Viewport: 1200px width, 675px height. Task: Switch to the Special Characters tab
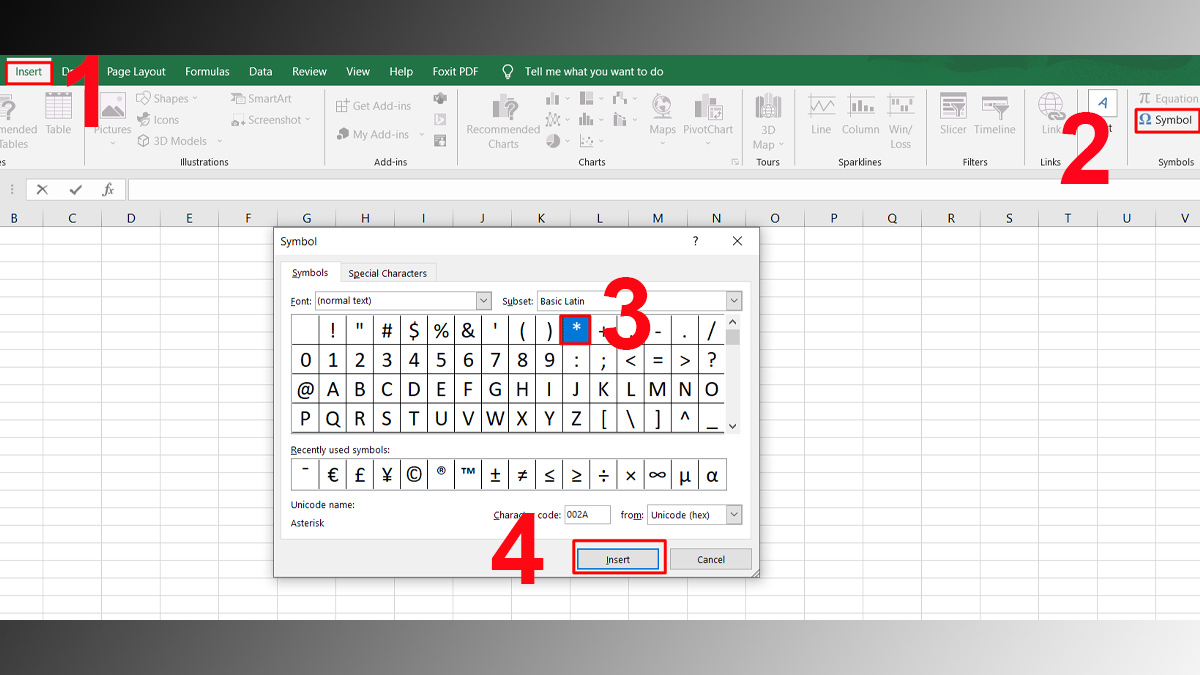tap(388, 272)
